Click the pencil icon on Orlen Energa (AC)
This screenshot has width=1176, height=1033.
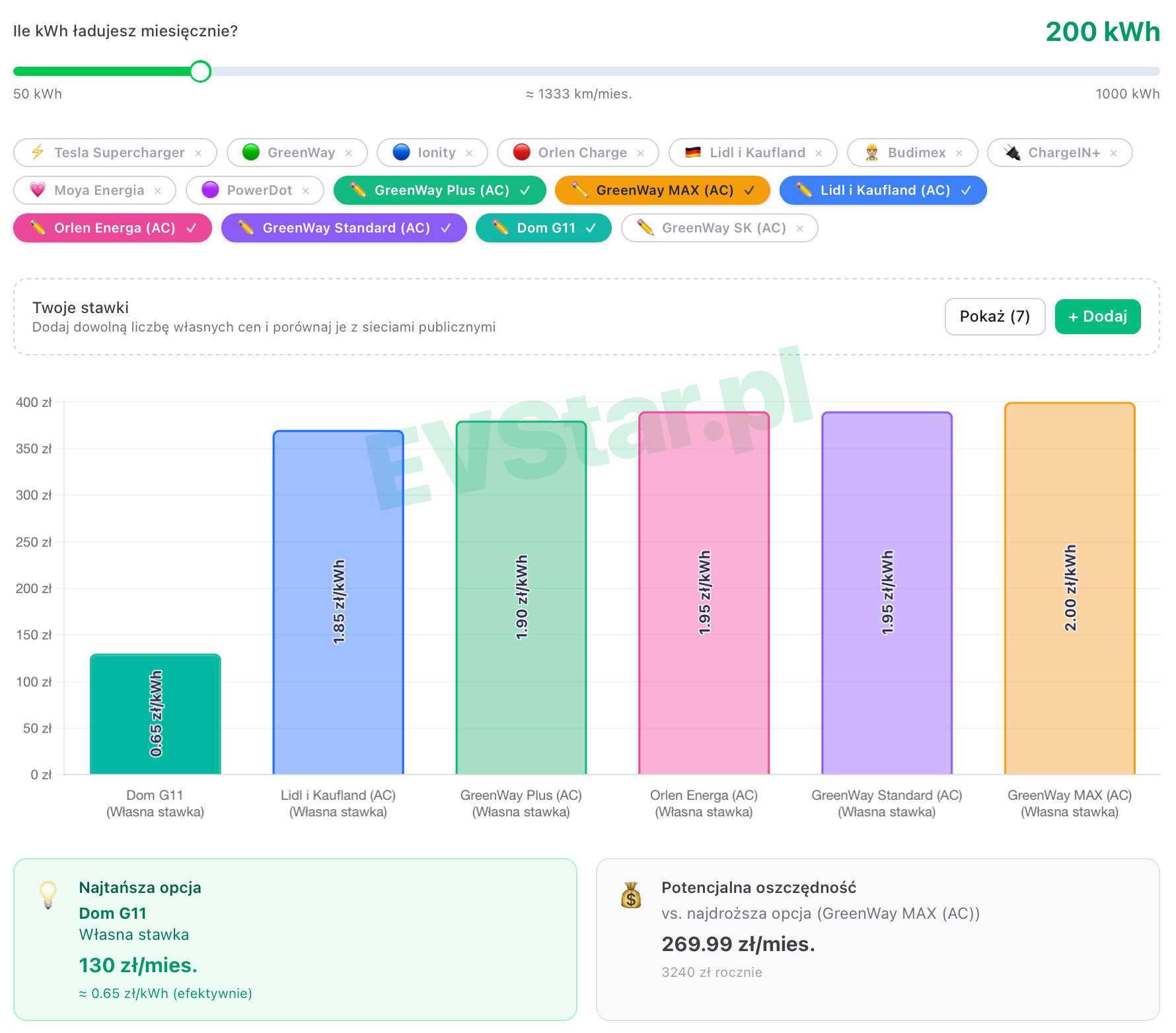[x=38, y=228]
